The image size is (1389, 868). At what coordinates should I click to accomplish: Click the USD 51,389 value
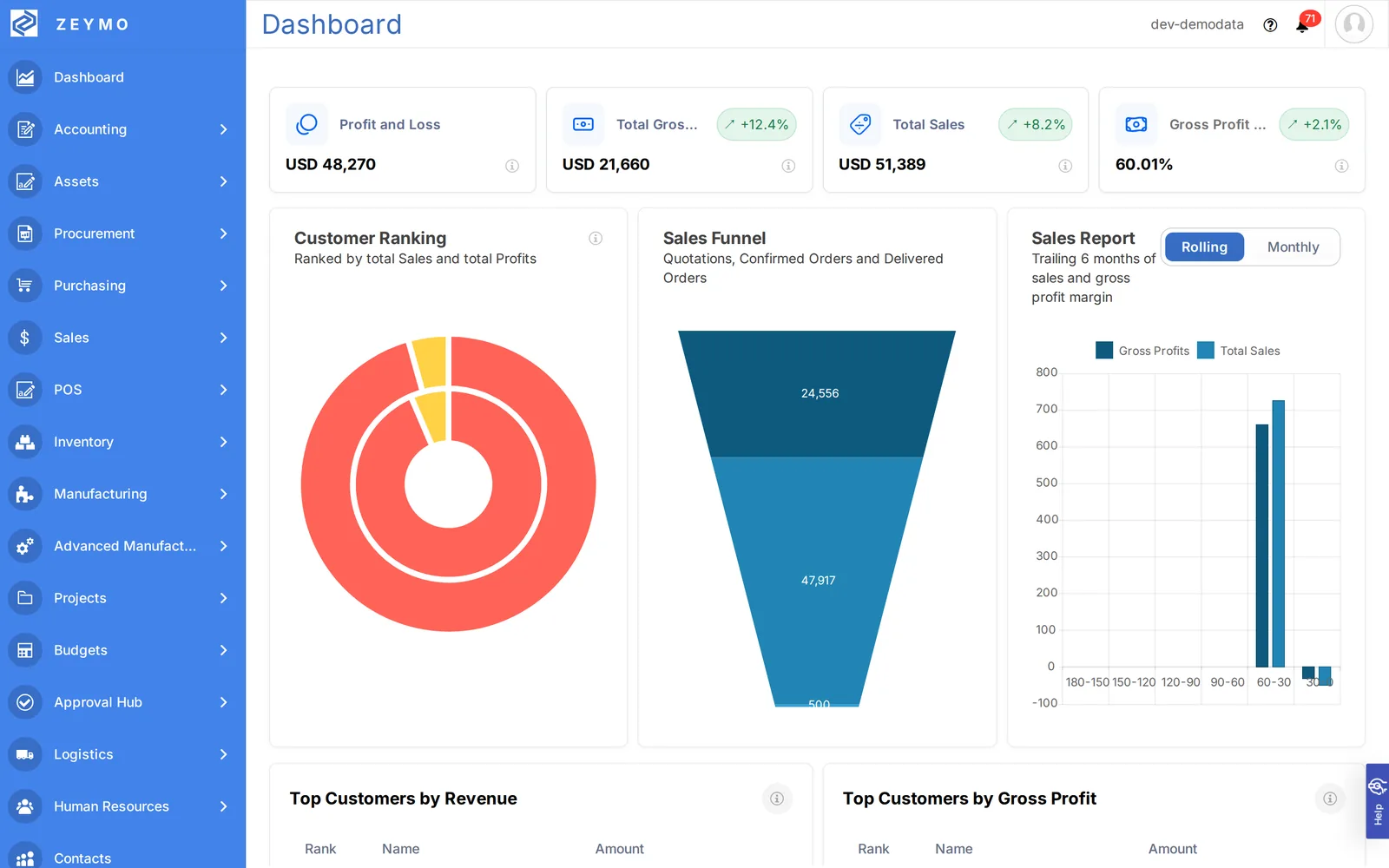(882, 164)
